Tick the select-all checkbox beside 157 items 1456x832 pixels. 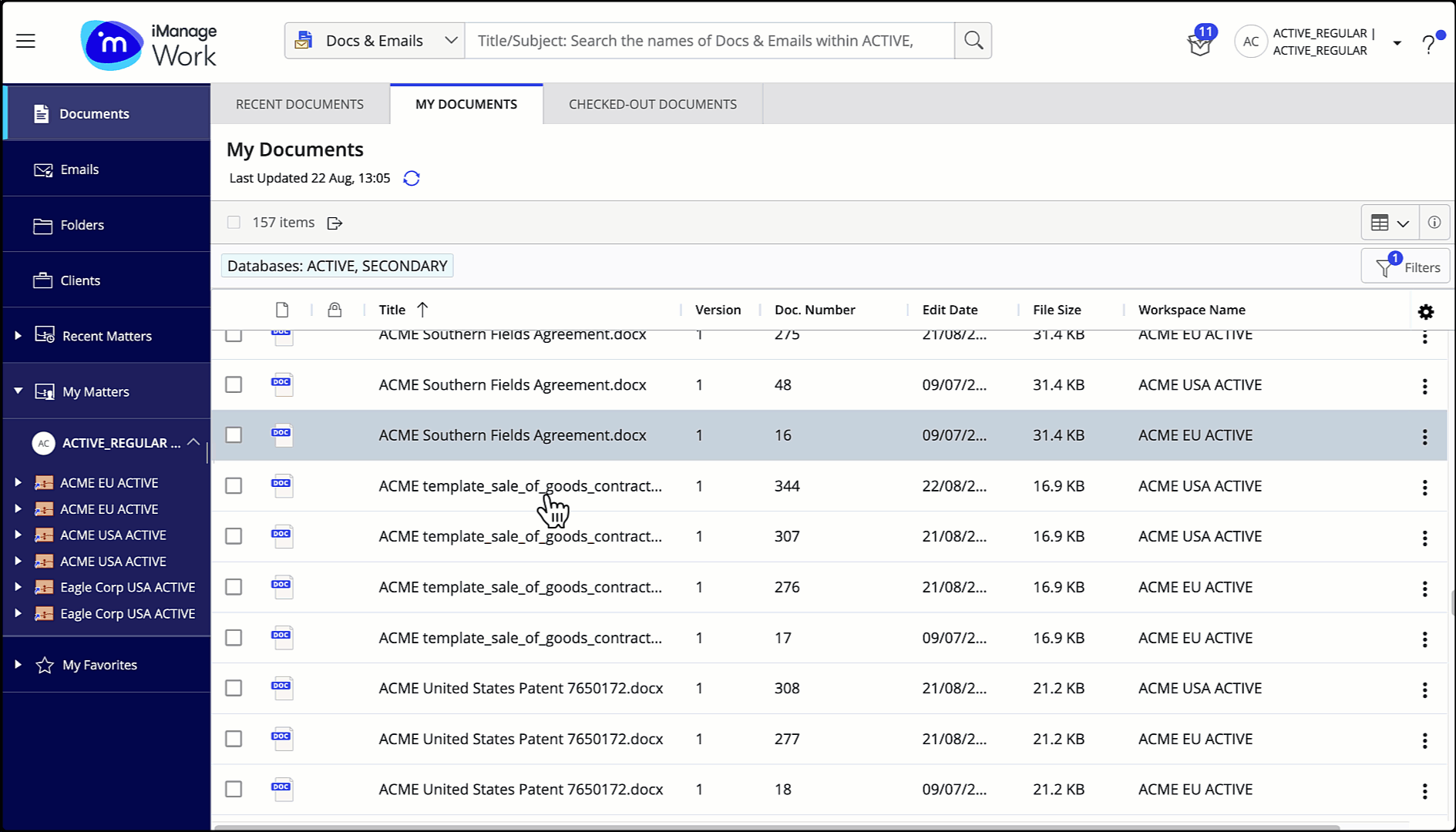[234, 223]
